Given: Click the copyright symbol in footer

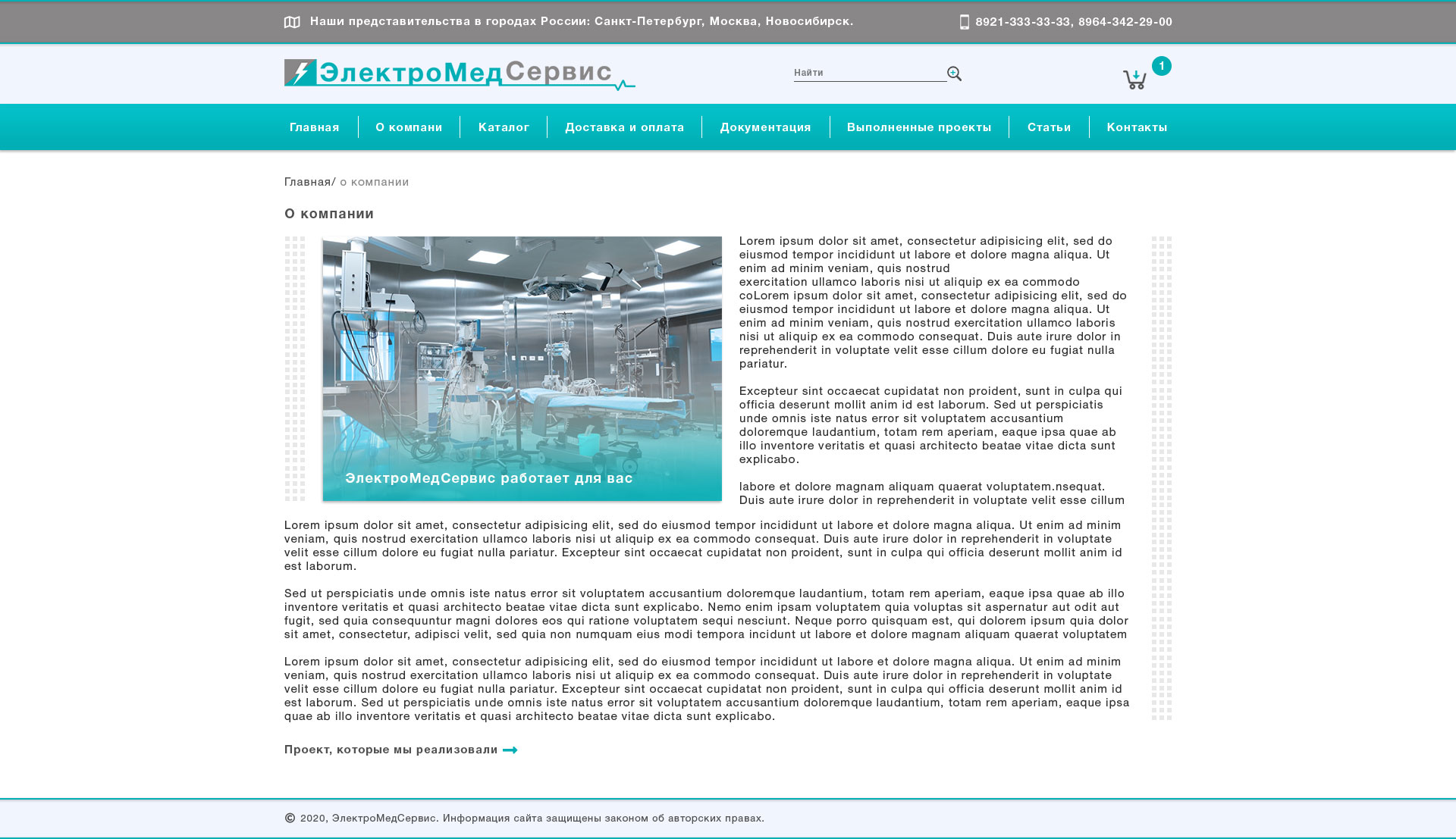Looking at the screenshot, I should [x=290, y=818].
